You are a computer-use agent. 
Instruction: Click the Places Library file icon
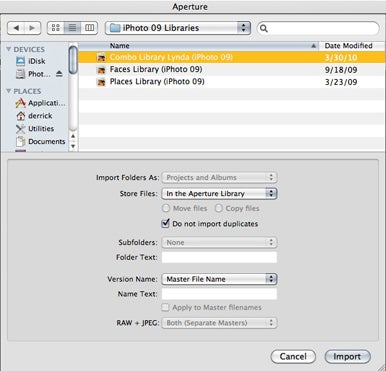point(101,82)
